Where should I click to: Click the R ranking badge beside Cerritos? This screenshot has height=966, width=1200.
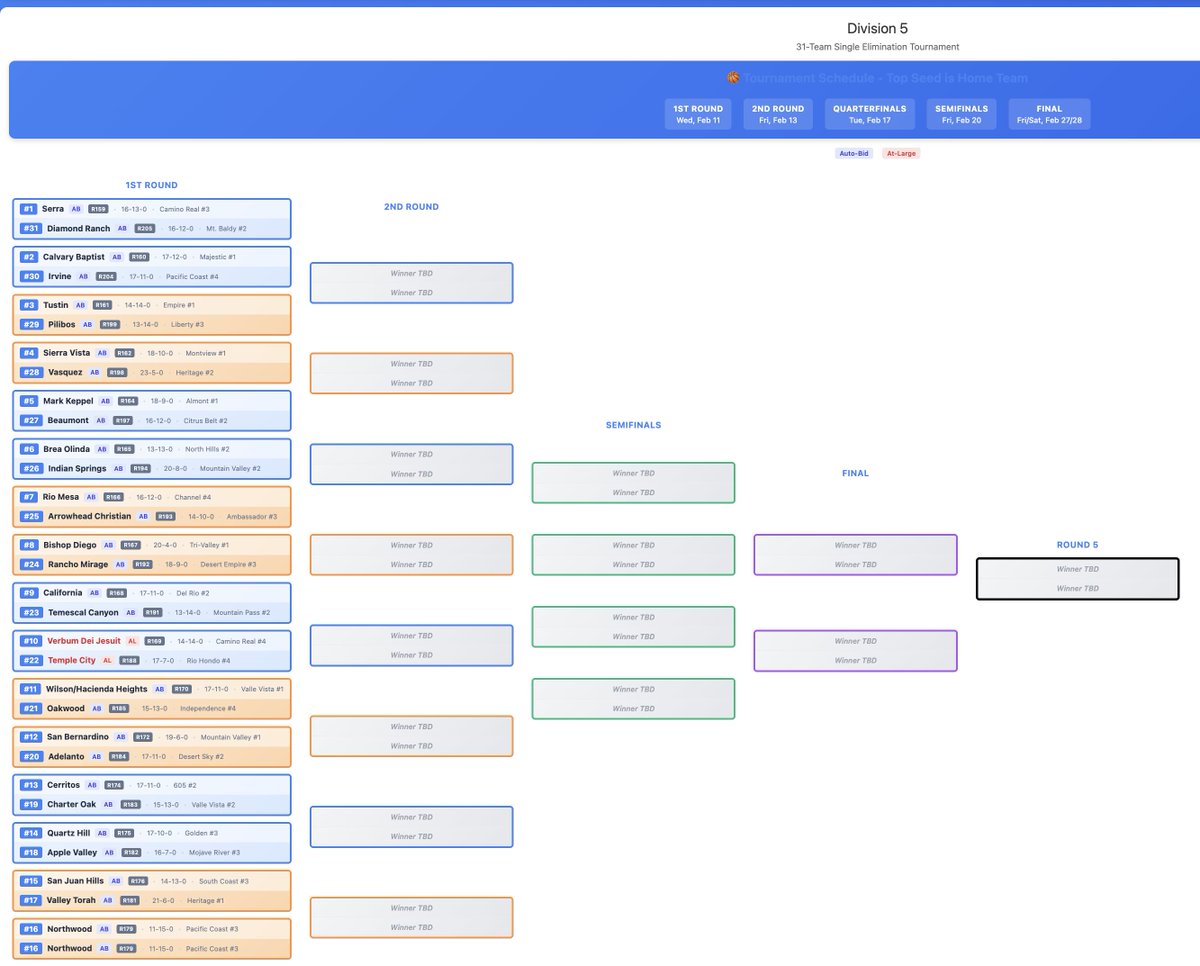point(115,785)
